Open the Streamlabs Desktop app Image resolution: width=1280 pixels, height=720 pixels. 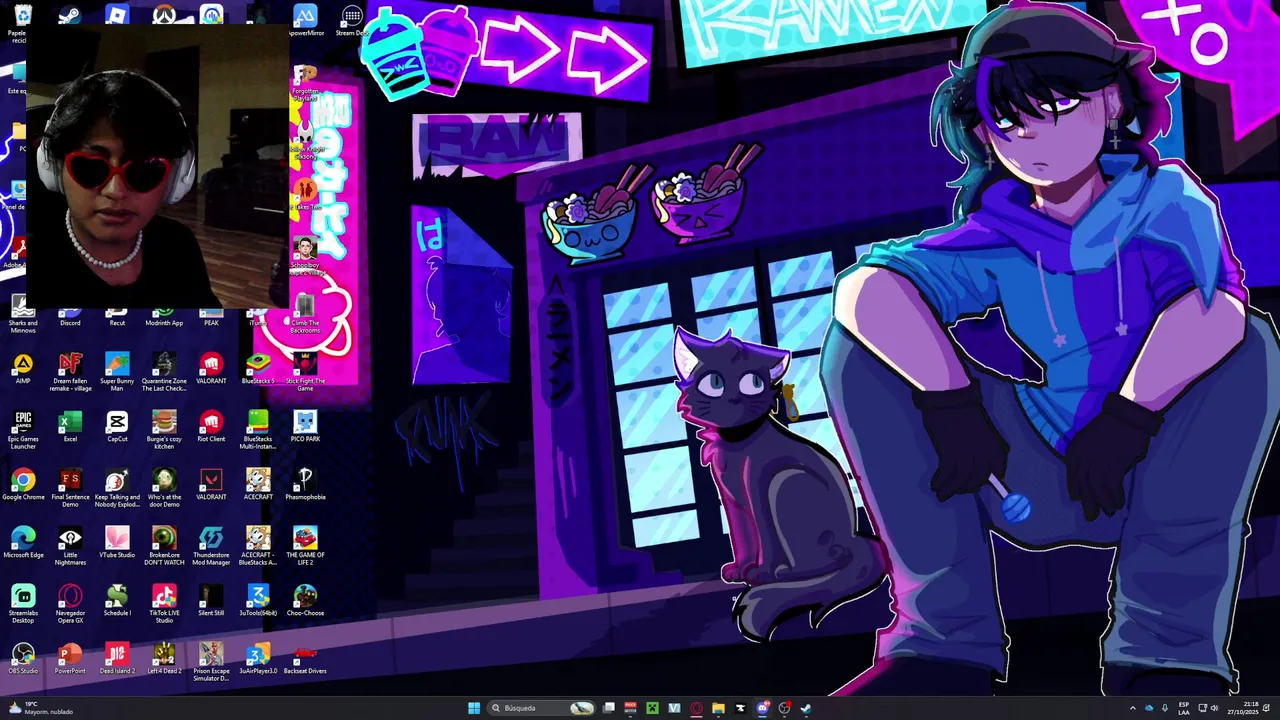(x=23, y=604)
